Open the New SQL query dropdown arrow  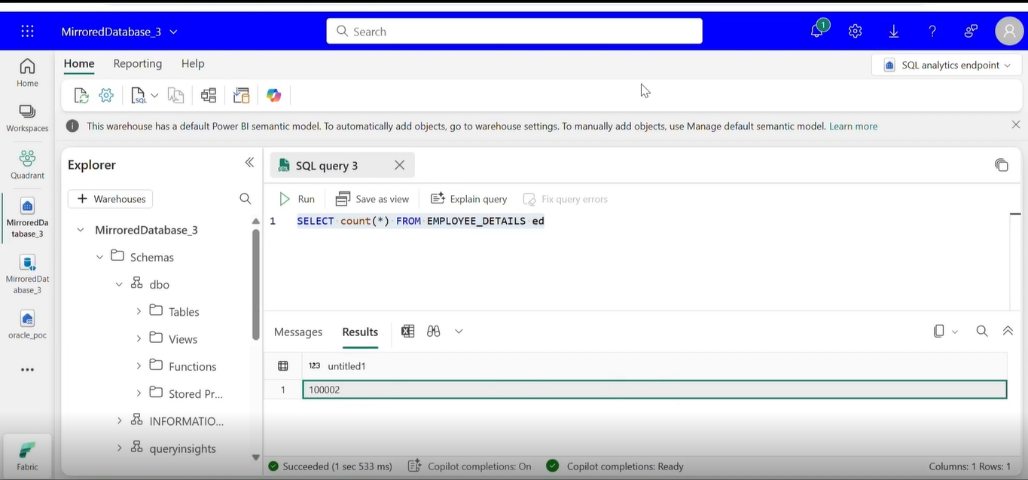pos(155,96)
